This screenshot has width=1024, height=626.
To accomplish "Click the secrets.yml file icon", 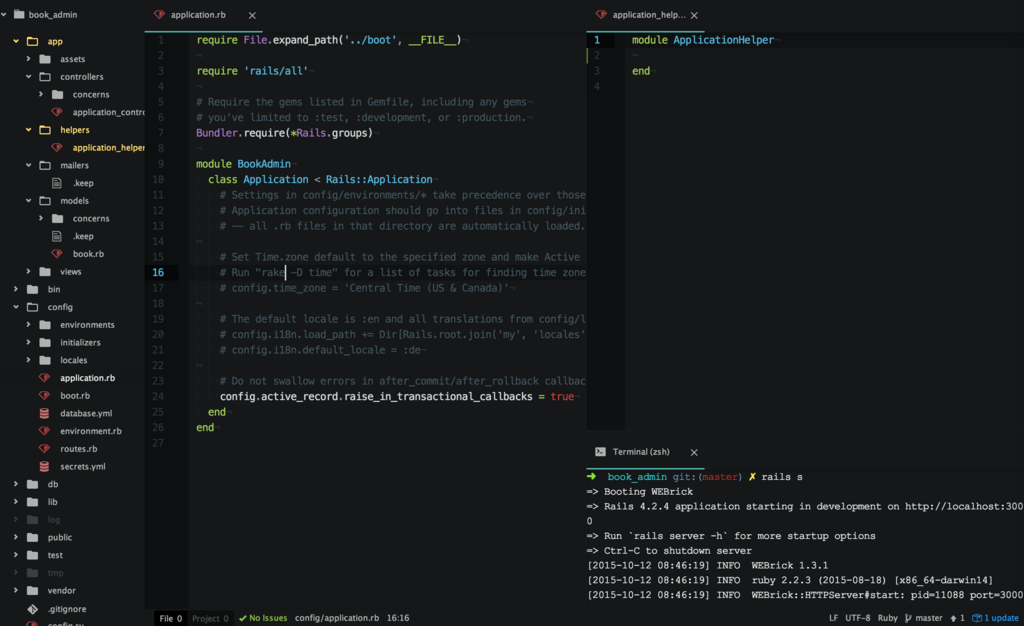I will point(44,466).
